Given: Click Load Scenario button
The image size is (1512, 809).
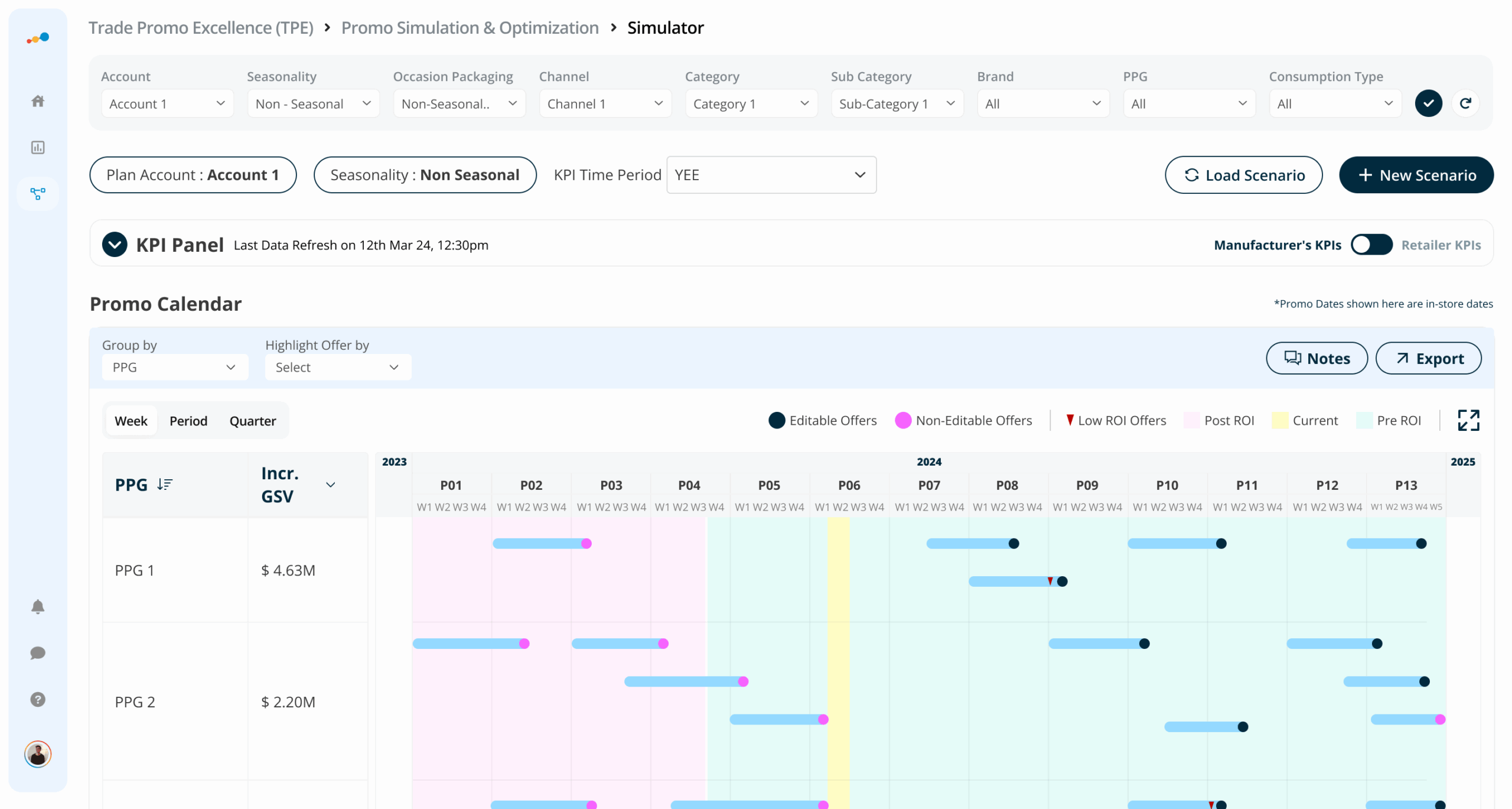Looking at the screenshot, I should coord(1243,175).
